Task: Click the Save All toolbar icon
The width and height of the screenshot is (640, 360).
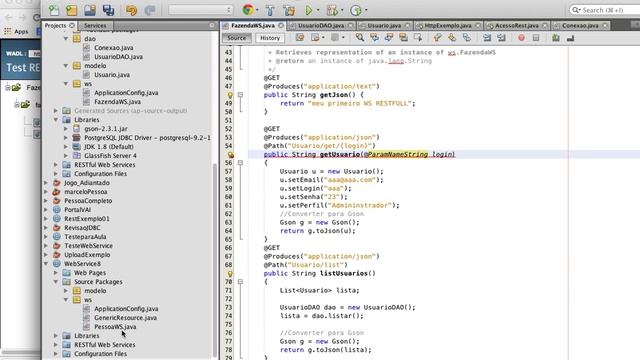Action: [x=108, y=10]
